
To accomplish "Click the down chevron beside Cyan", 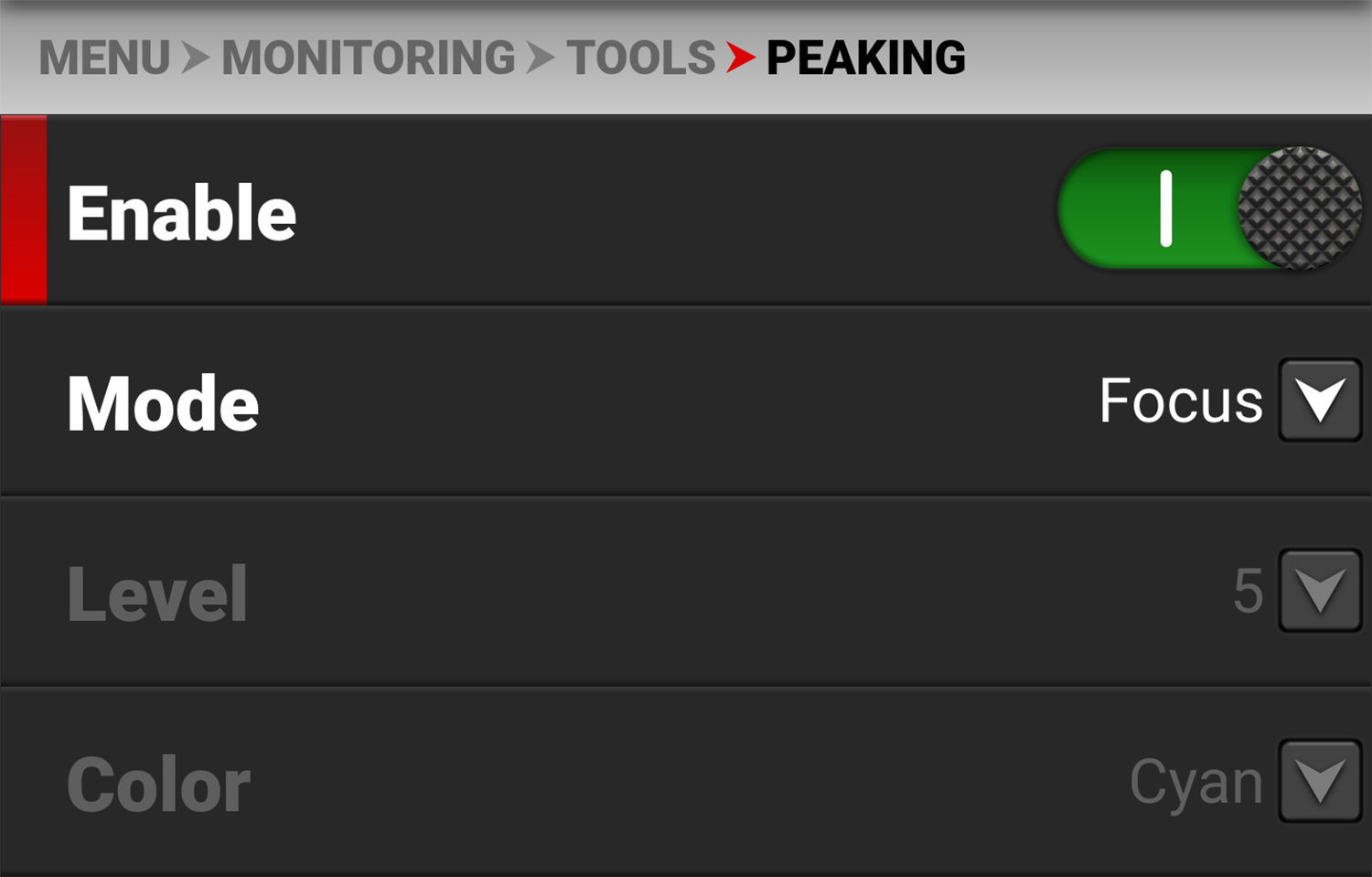I will [1320, 782].
